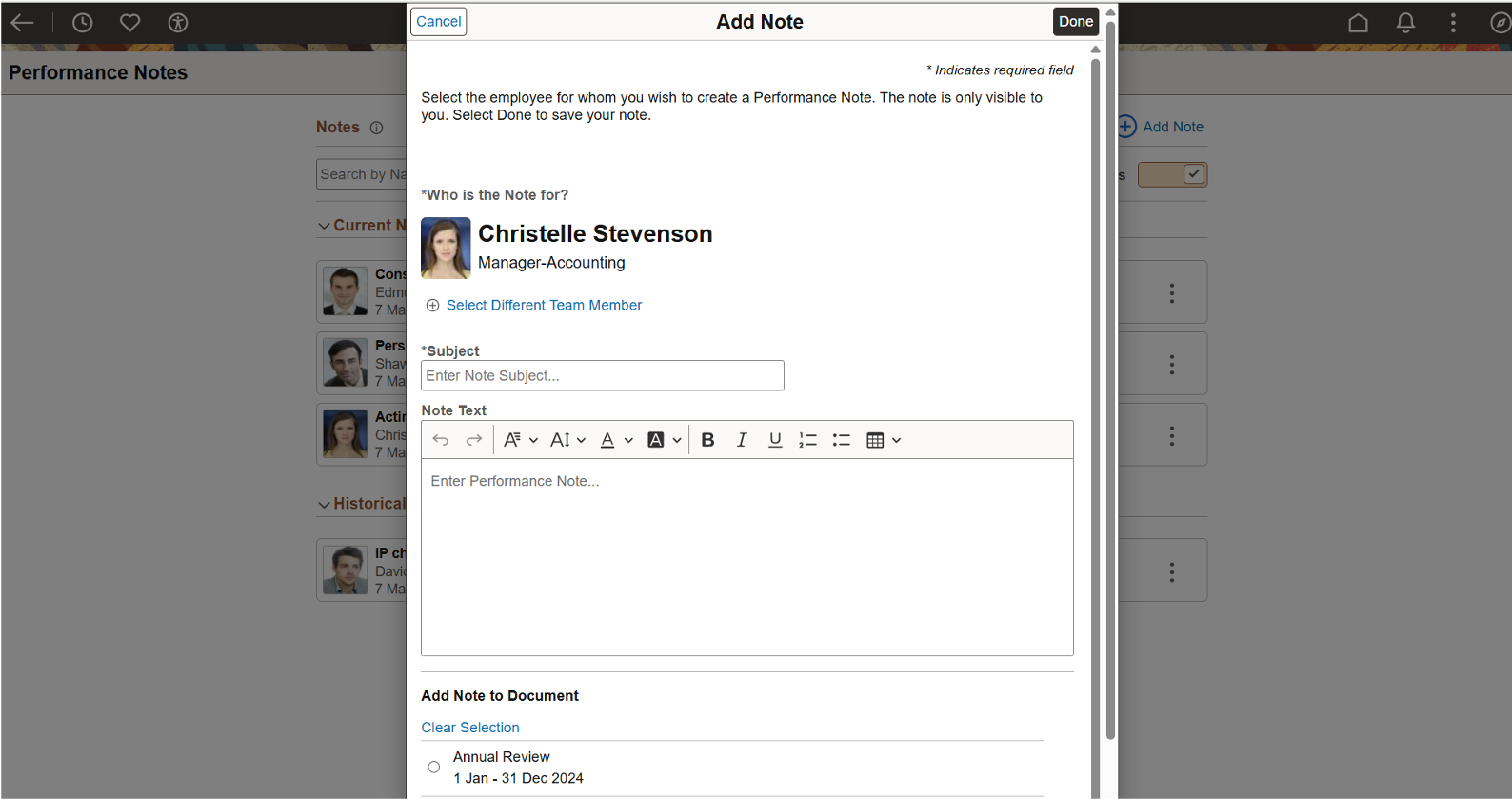
Task: Cancel the Add Note dialog
Action: (x=438, y=21)
